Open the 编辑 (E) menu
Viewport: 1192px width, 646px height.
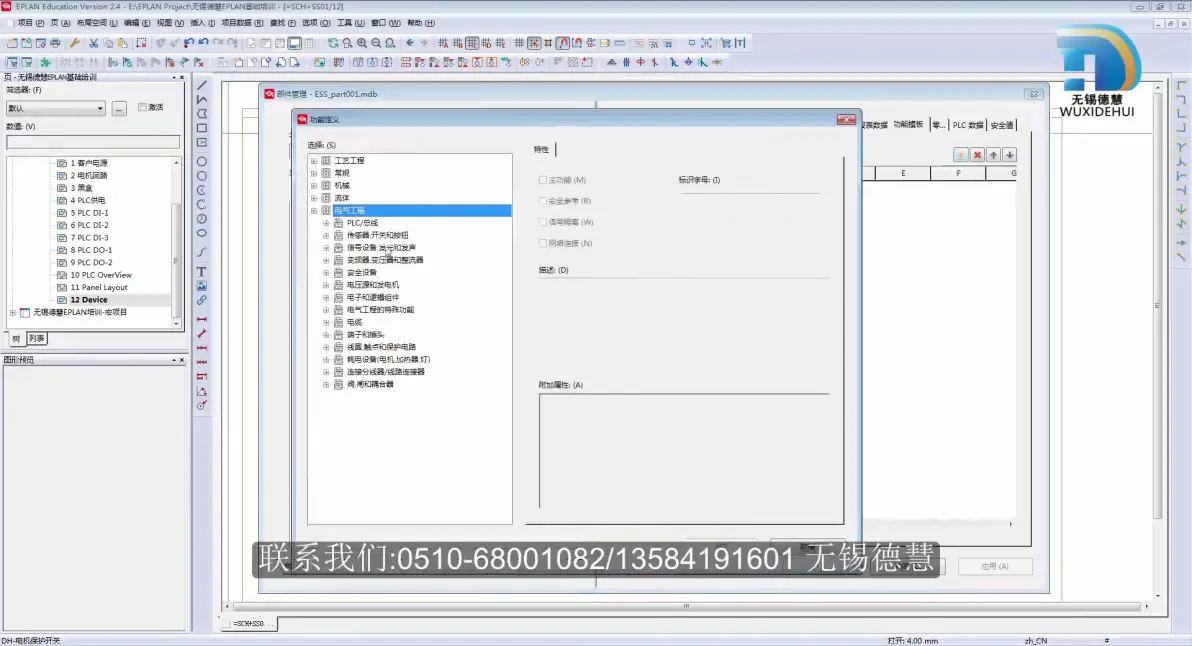tap(137, 23)
